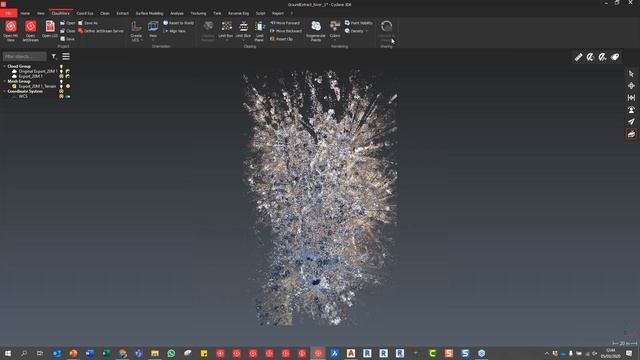
Task: Click the Open button in Project group
Action: [68, 23]
